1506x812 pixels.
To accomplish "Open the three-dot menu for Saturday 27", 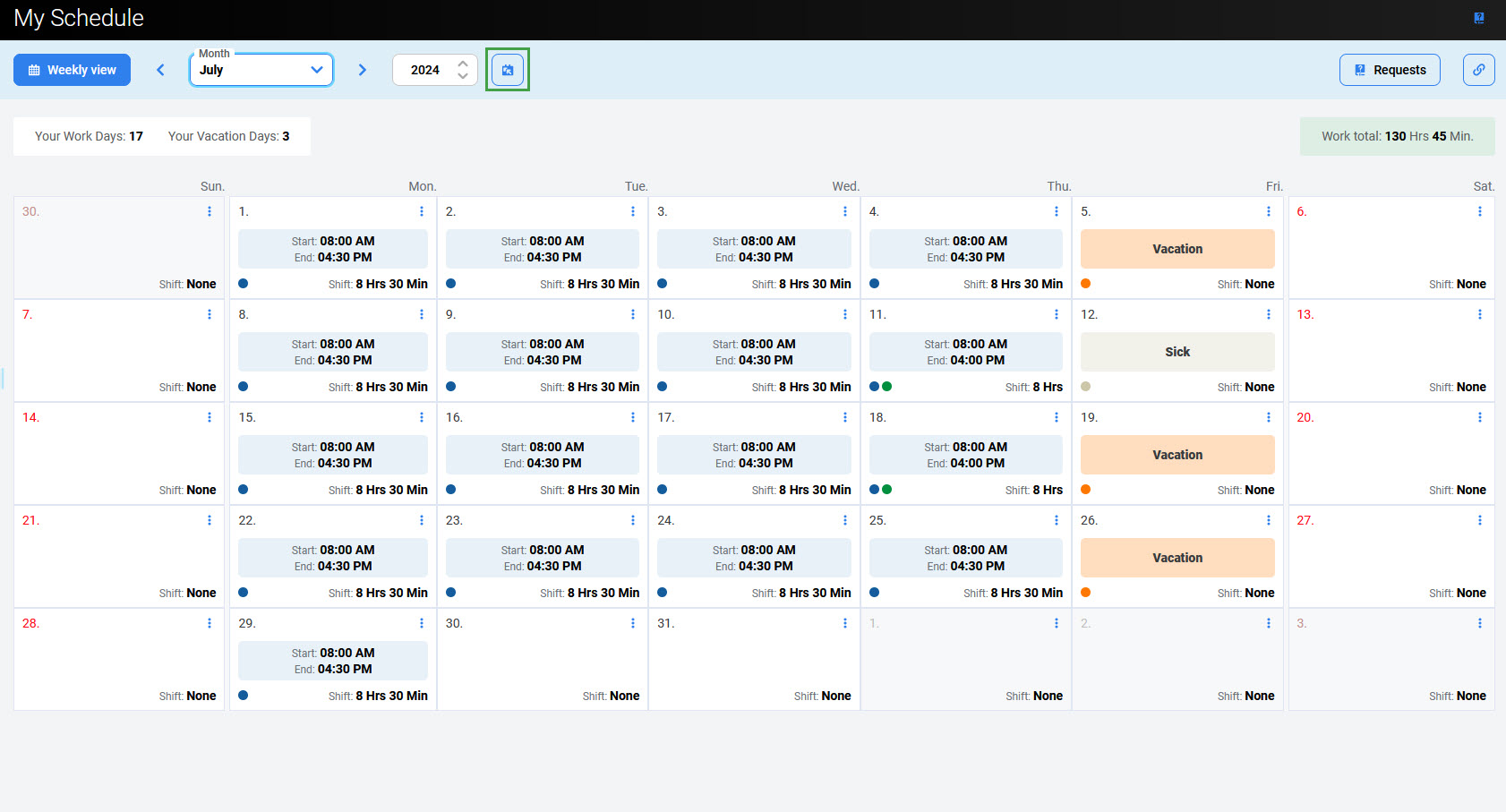I will click(1479, 520).
